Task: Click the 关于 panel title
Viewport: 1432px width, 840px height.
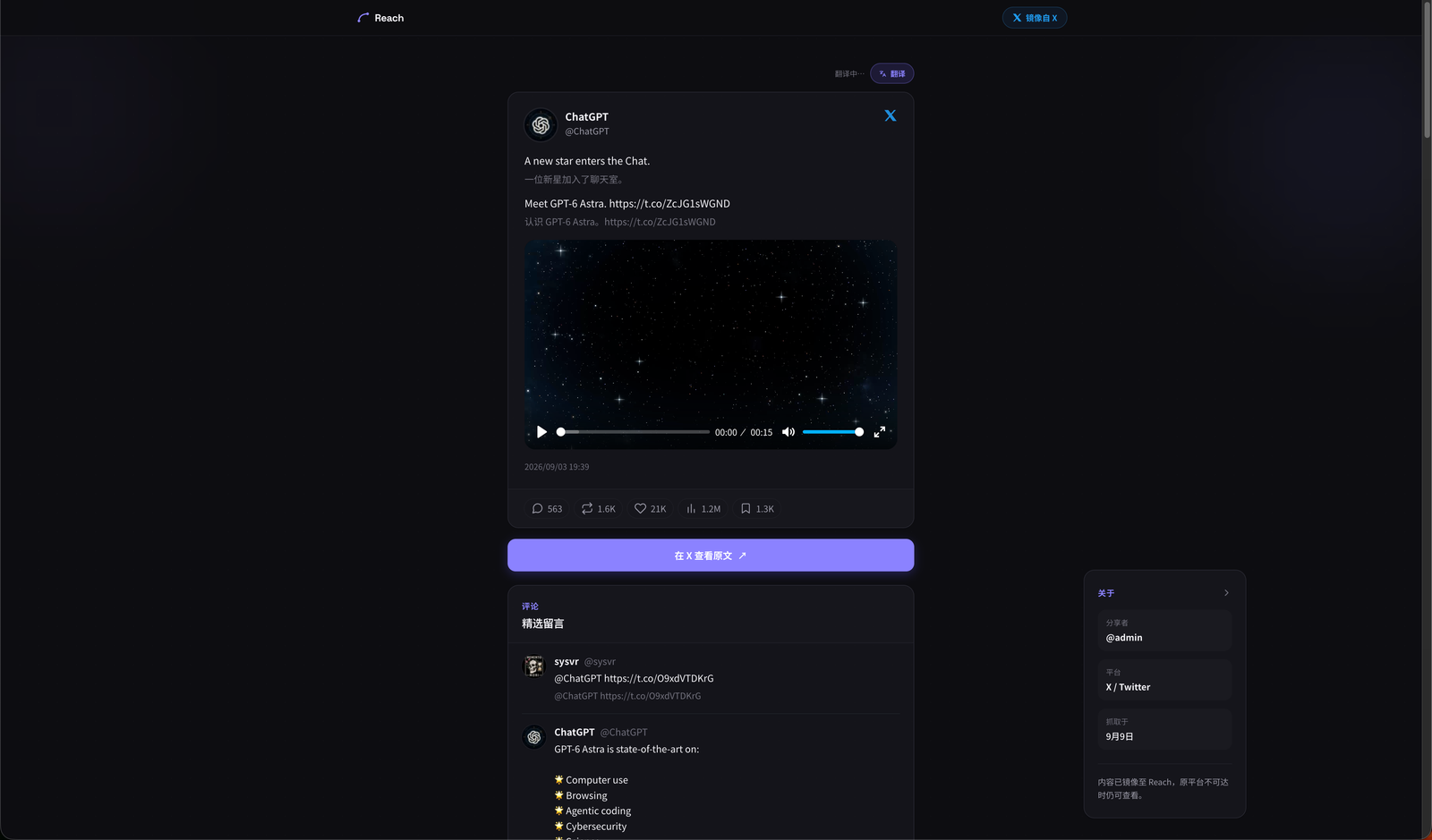Action: (1106, 593)
